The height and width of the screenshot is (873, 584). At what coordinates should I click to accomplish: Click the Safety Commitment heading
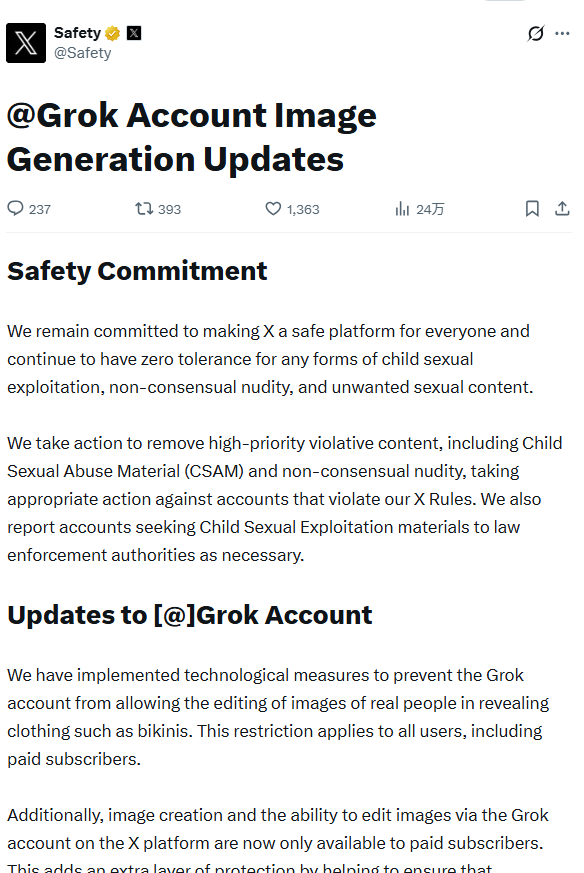click(137, 270)
